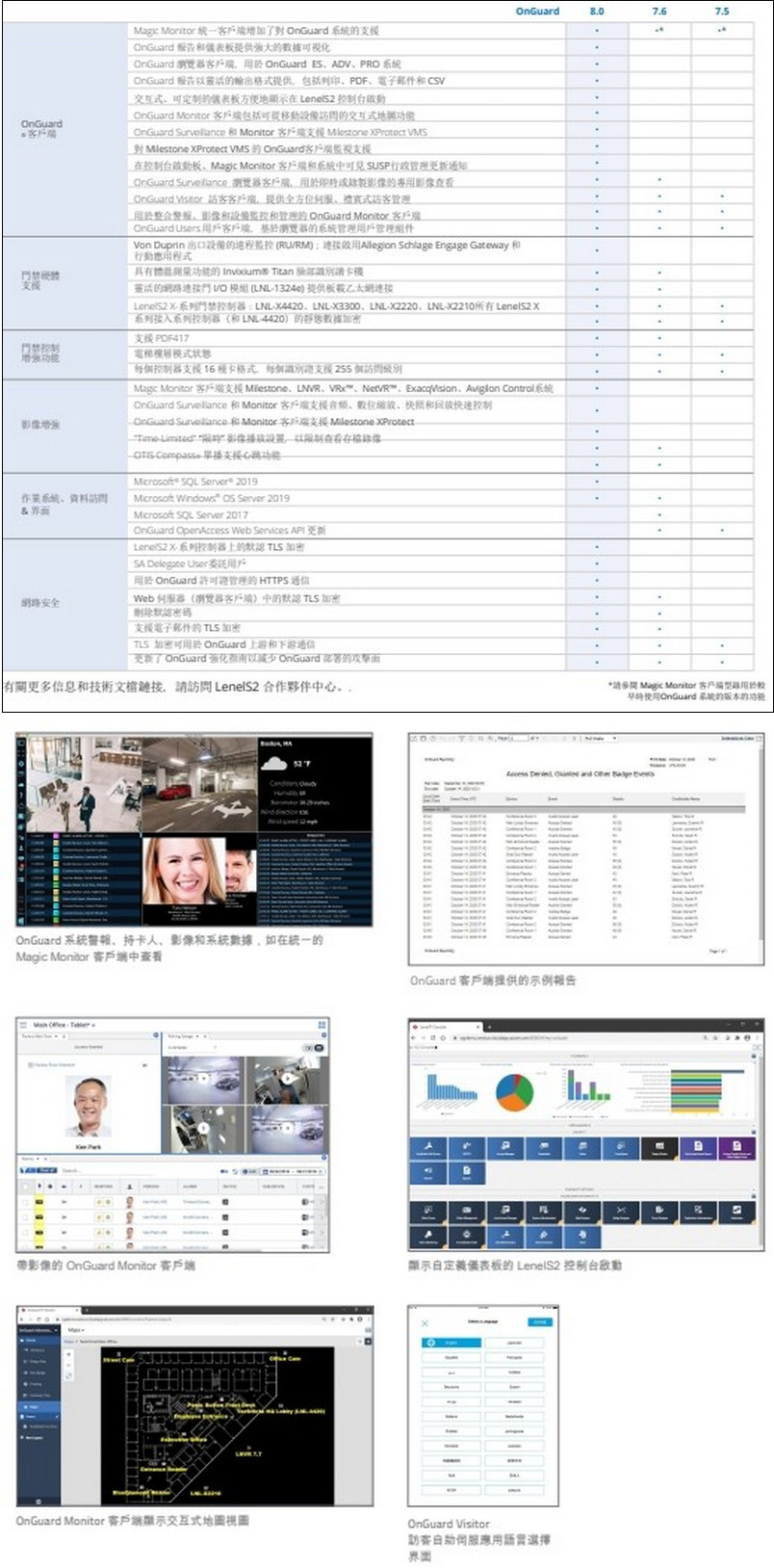Play the bottom-right camera feed in OnGuard Monitor
Viewport: 774px width, 1568px height.
pyautogui.click(x=286, y=1129)
